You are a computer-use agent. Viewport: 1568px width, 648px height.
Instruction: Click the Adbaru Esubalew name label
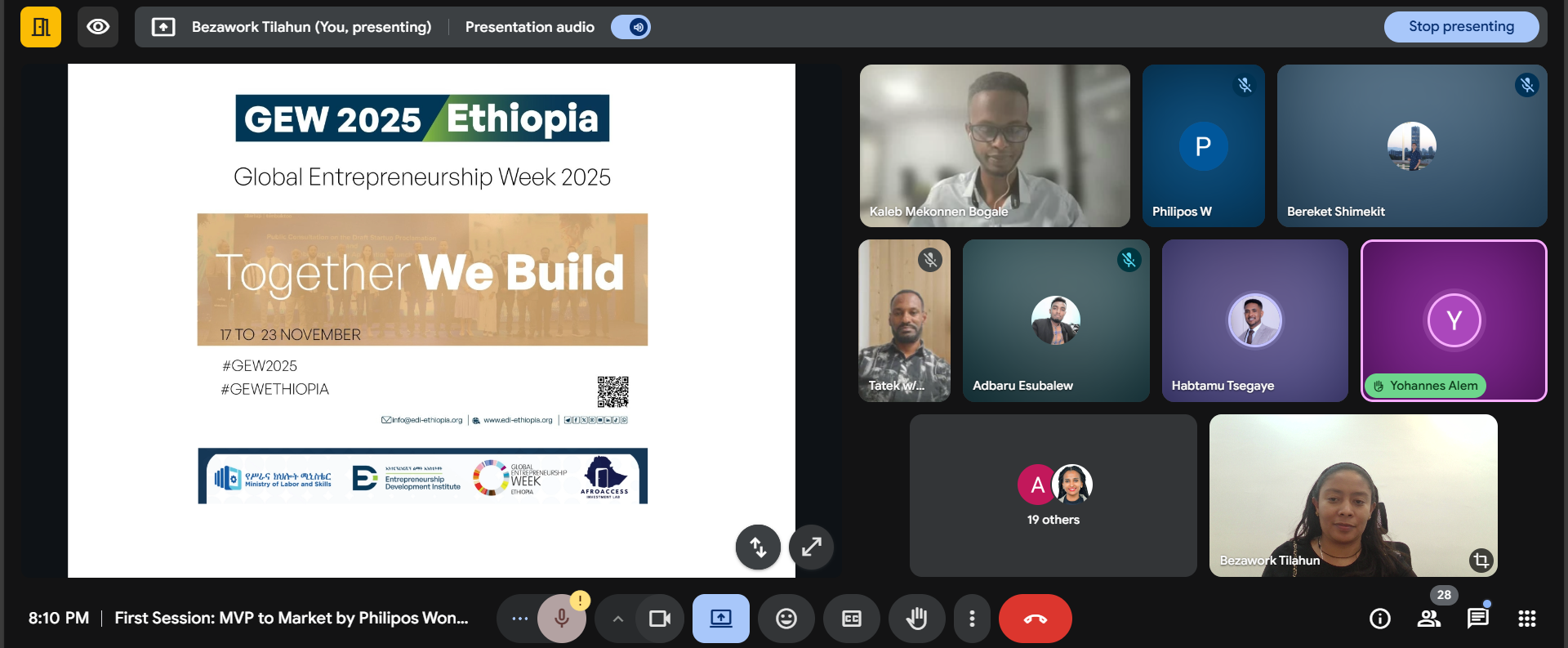pos(1022,386)
